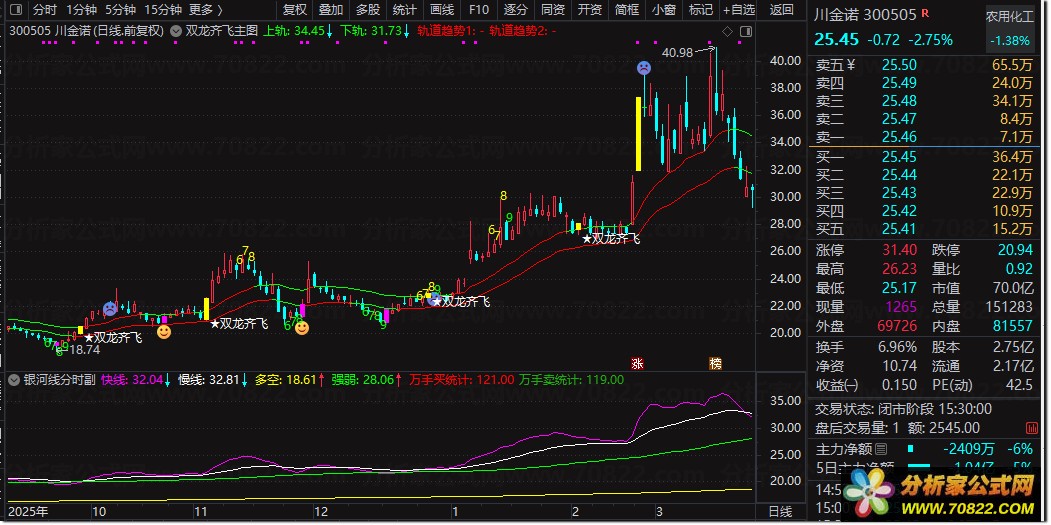Open the 画线 drawing tool
The image size is (1051, 525).
click(x=442, y=9)
